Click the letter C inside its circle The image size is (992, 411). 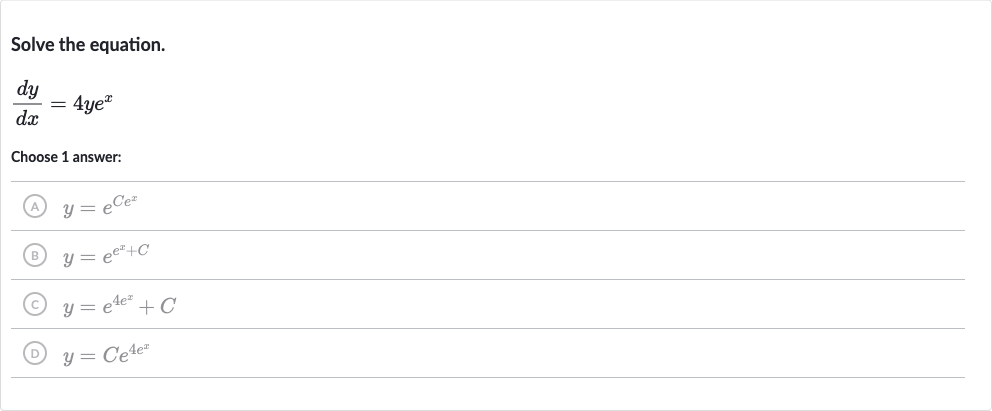tap(35, 305)
